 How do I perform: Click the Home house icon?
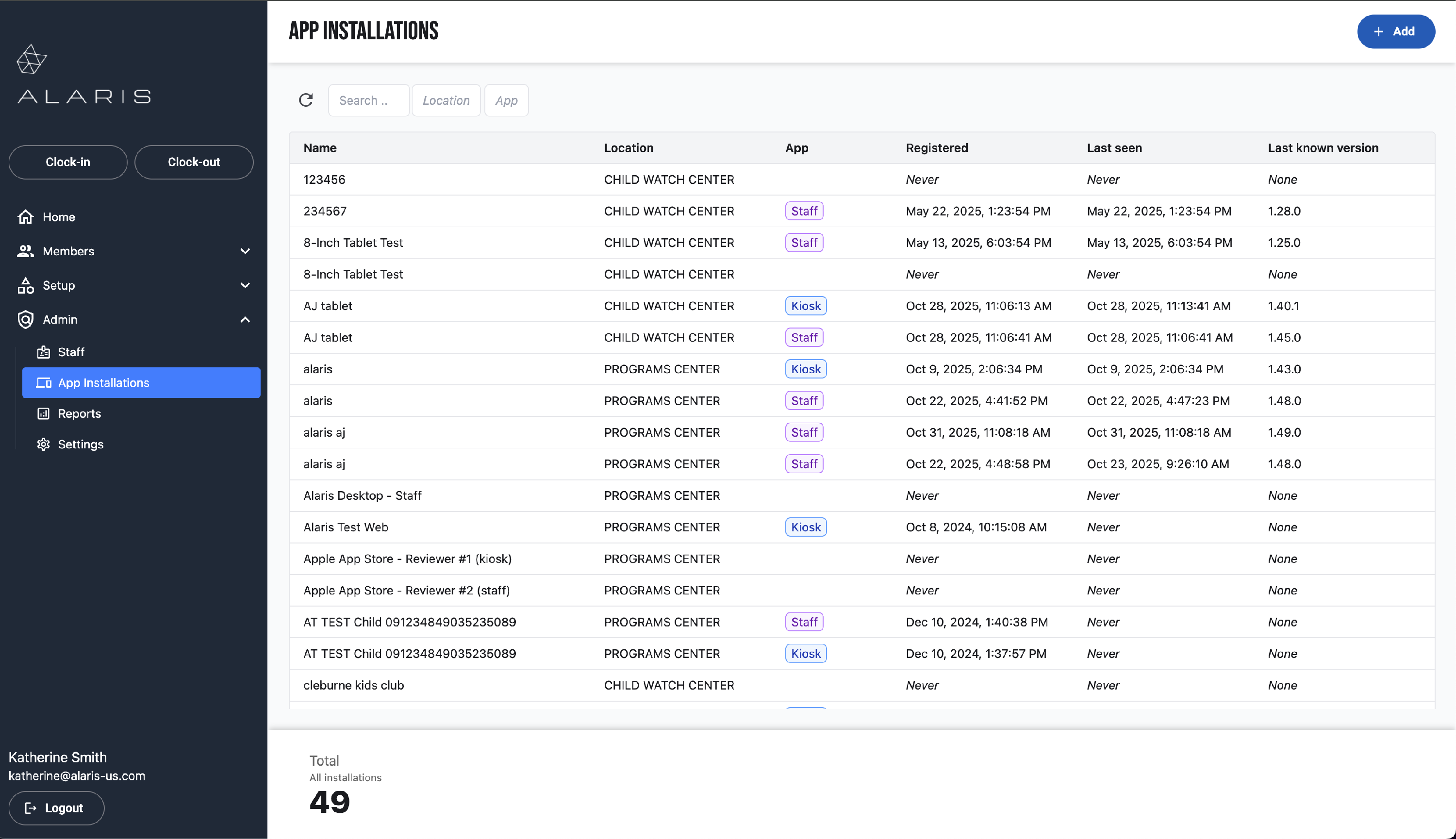point(25,216)
